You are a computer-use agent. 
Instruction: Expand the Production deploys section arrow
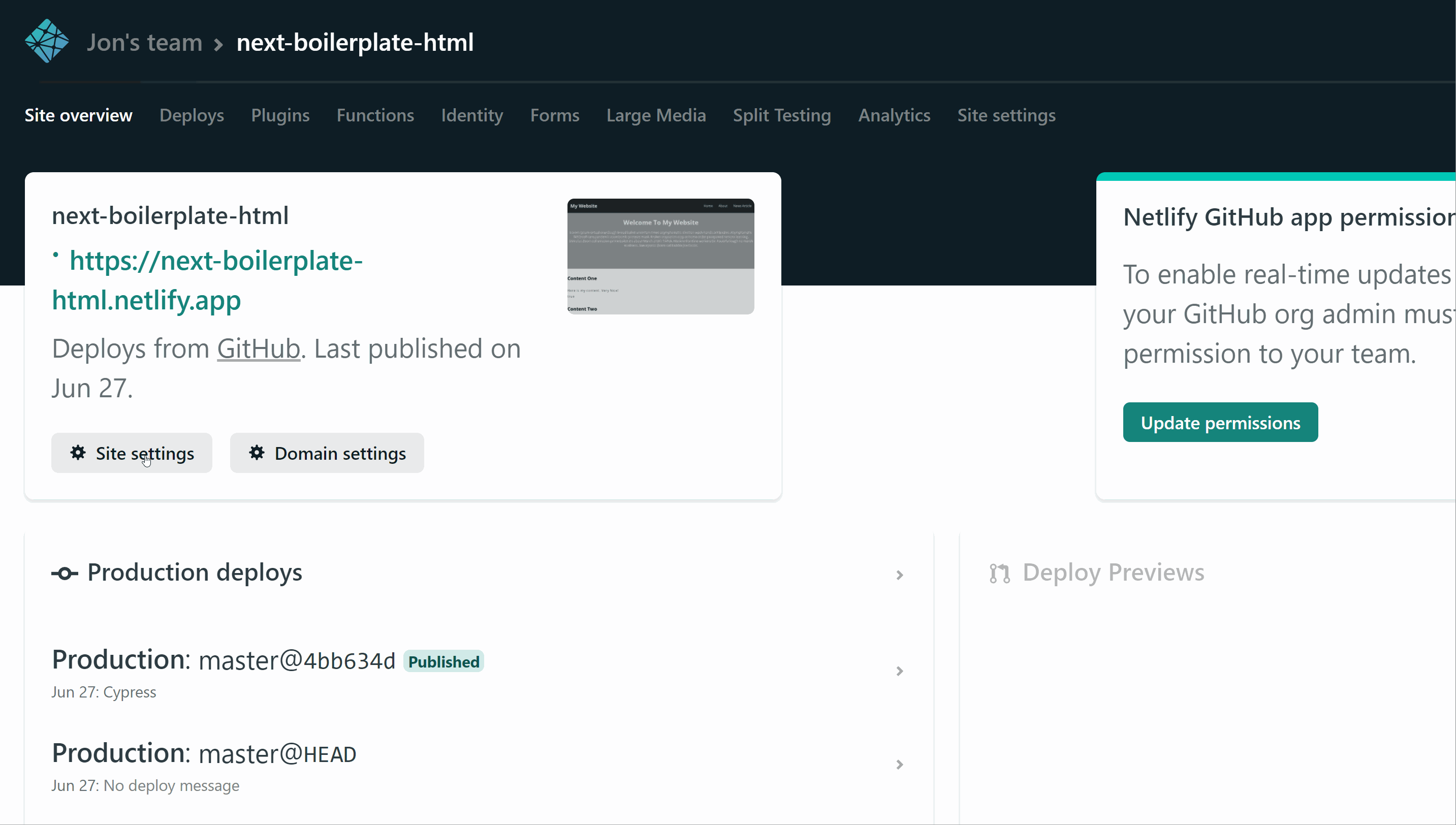point(900,575)
